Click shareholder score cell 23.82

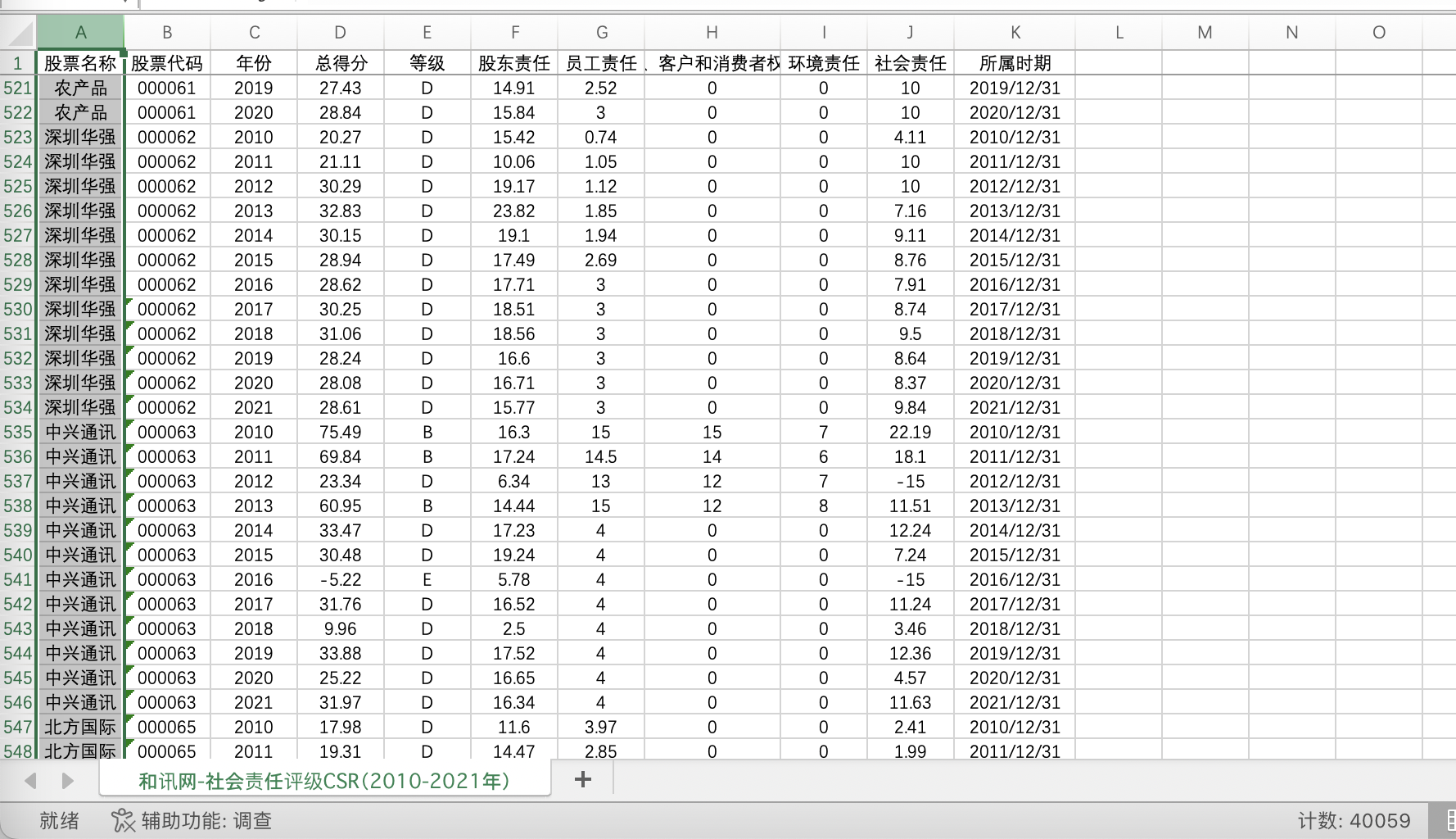[x=514, y=211]
